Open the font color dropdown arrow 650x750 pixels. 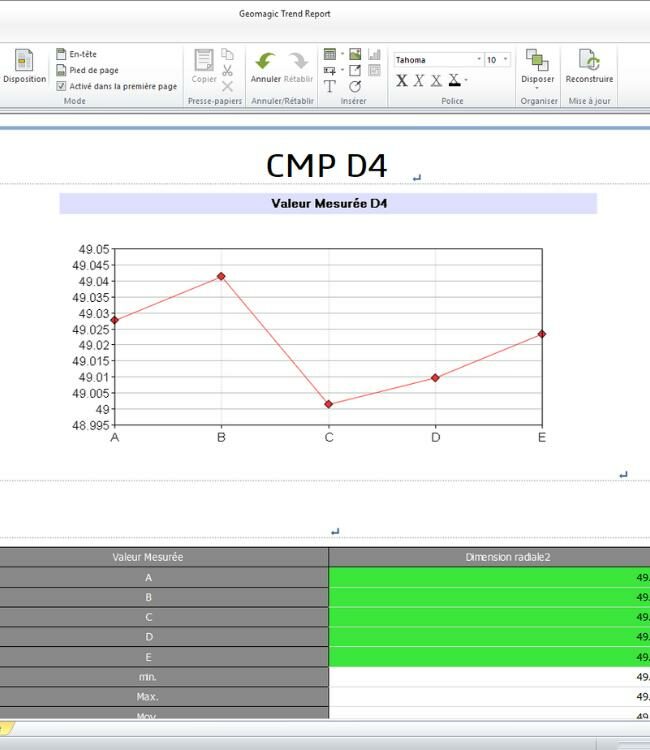point(466,80)
